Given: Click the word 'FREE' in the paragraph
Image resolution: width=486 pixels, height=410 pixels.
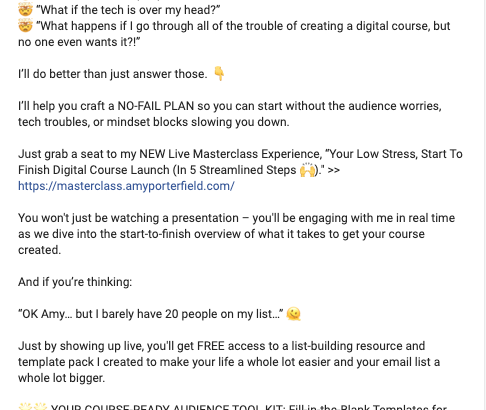Looking at the screenshot, I should click(x=211, y=346).
